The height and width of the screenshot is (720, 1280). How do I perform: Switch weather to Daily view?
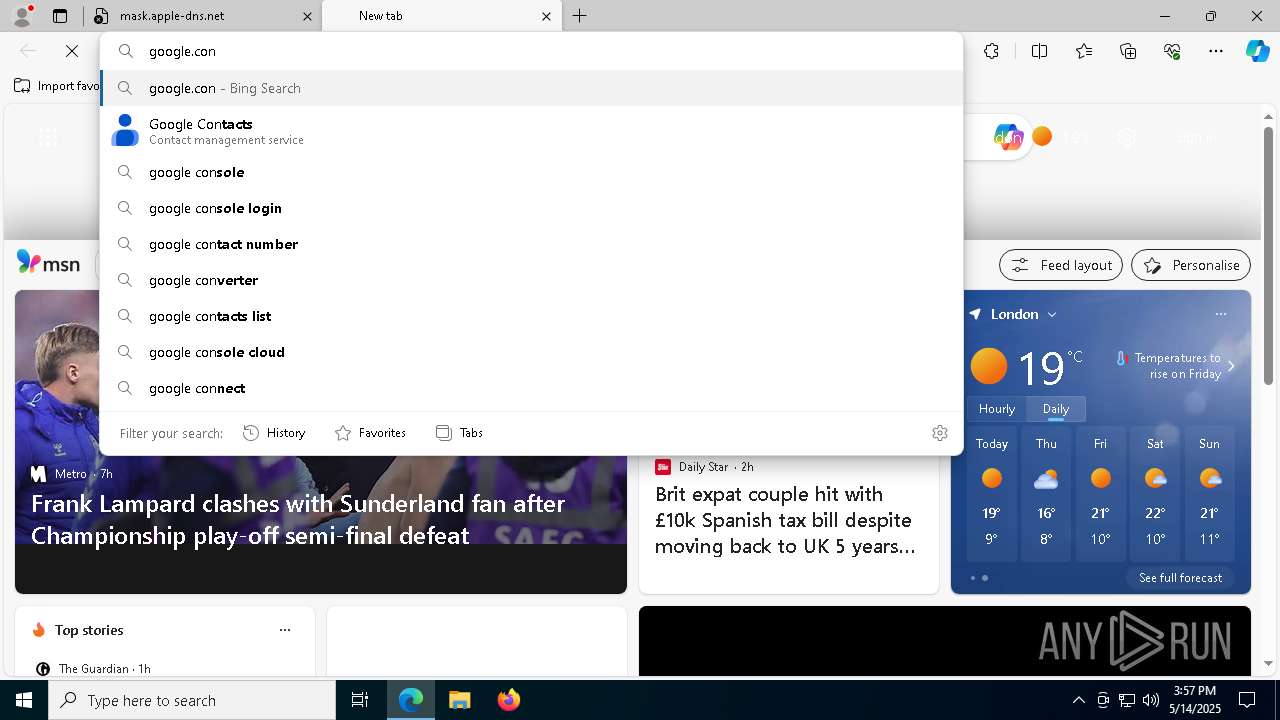click(1056, 408)
